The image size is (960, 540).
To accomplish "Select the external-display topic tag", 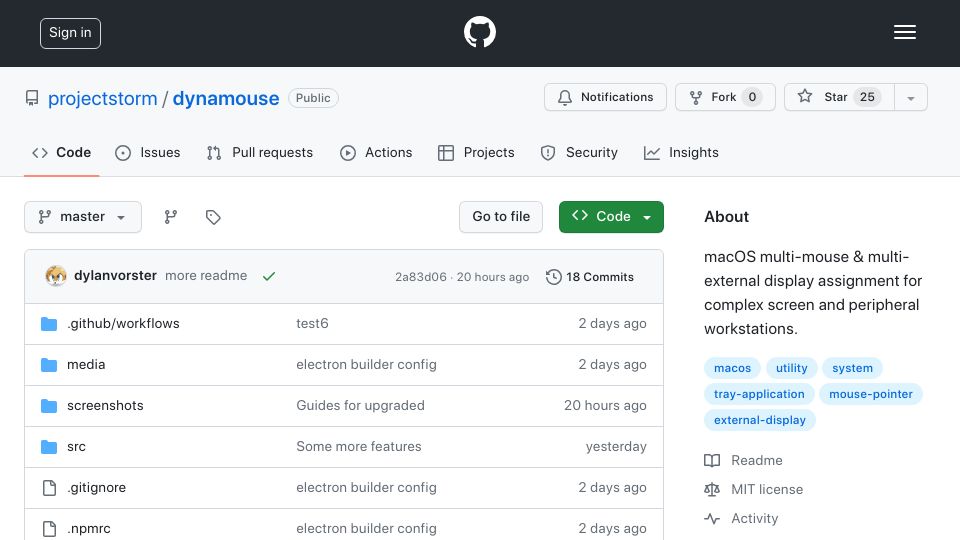I will (x=760, y=421).
